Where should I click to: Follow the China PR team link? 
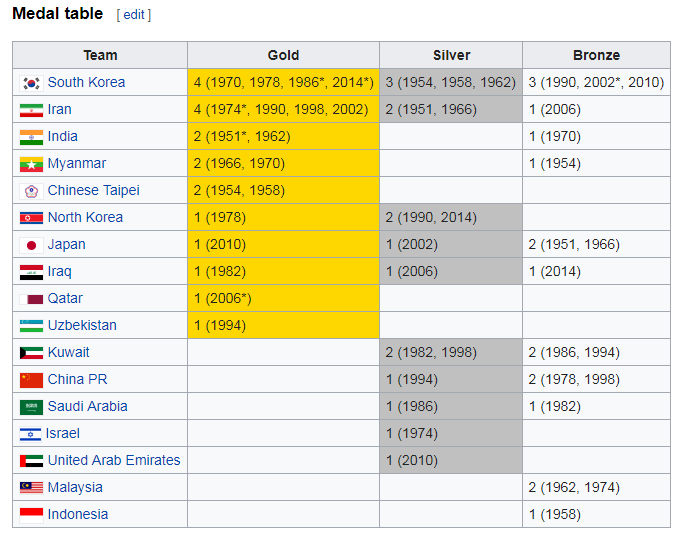77,379
